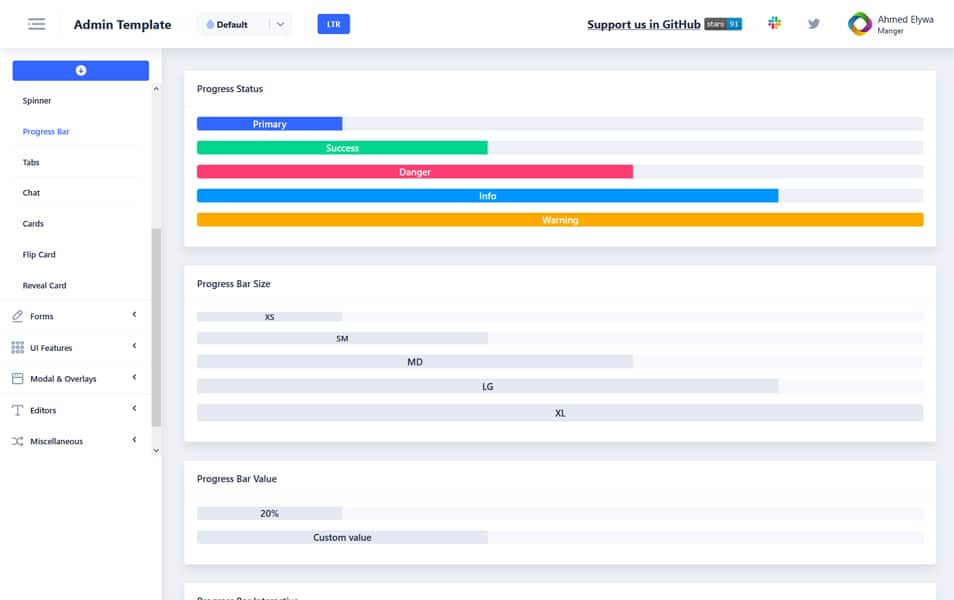Open the Twitter icon in the header

tap(812, 22)
